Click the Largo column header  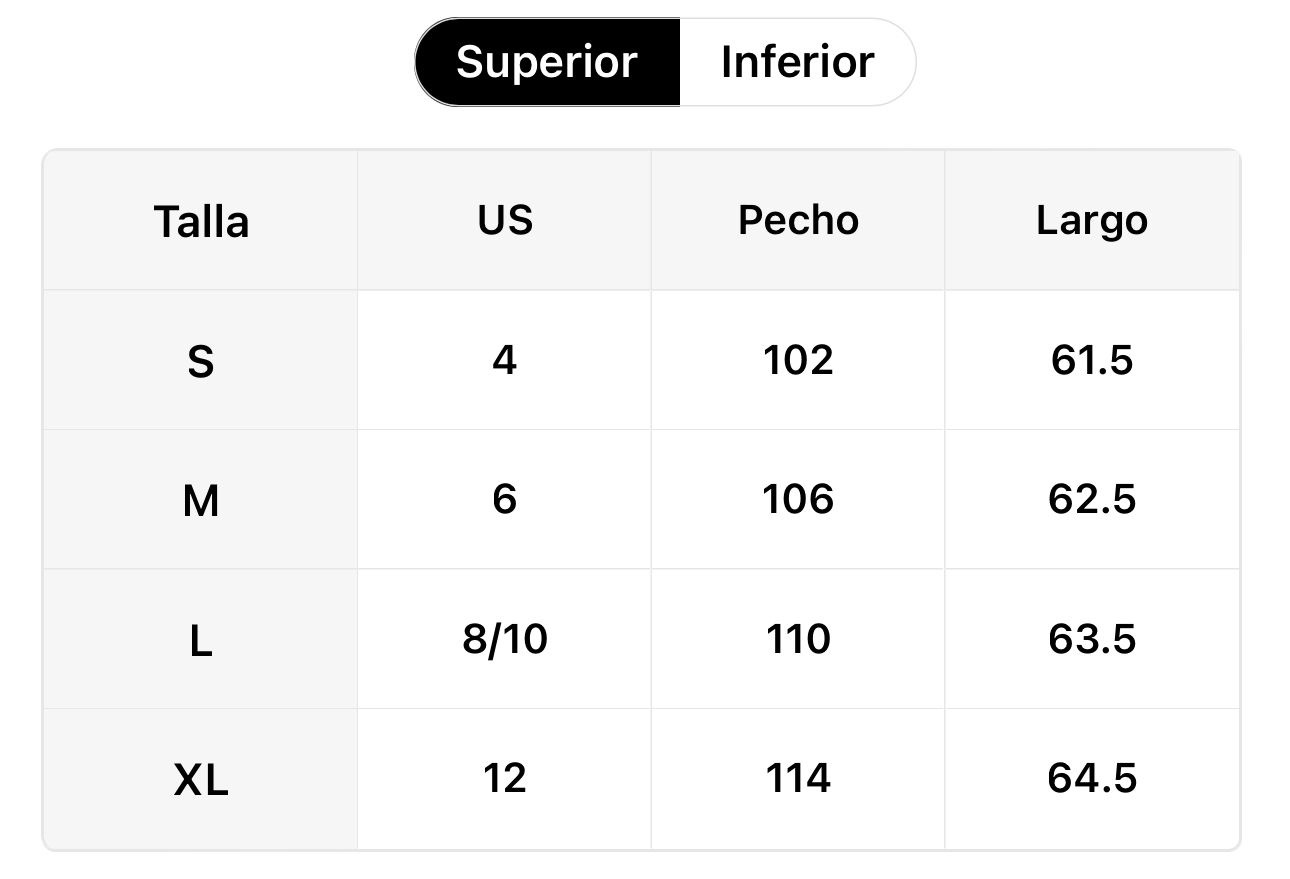tap(1092, 221)
